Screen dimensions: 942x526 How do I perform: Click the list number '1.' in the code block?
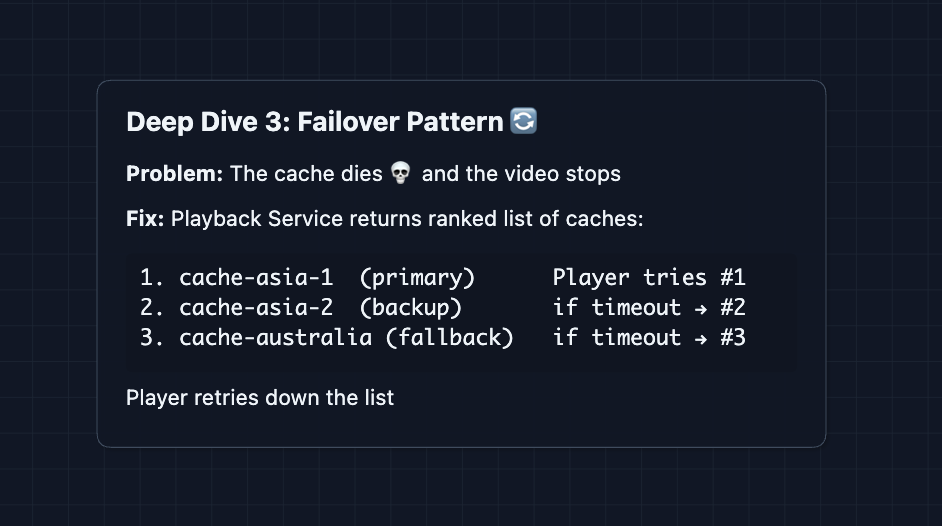pos(152,278)
